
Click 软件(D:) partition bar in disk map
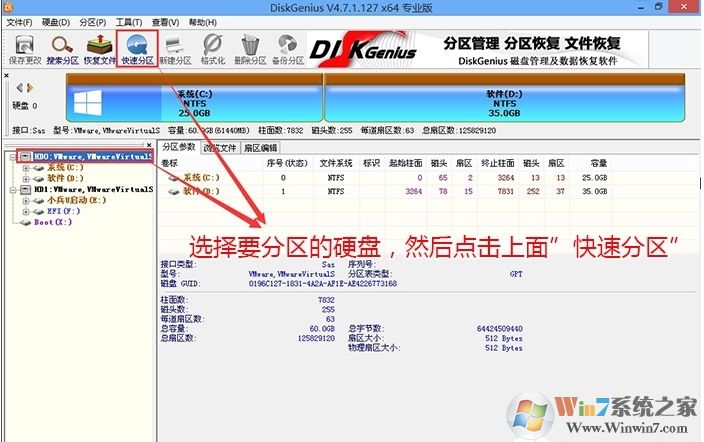[504, 98]
